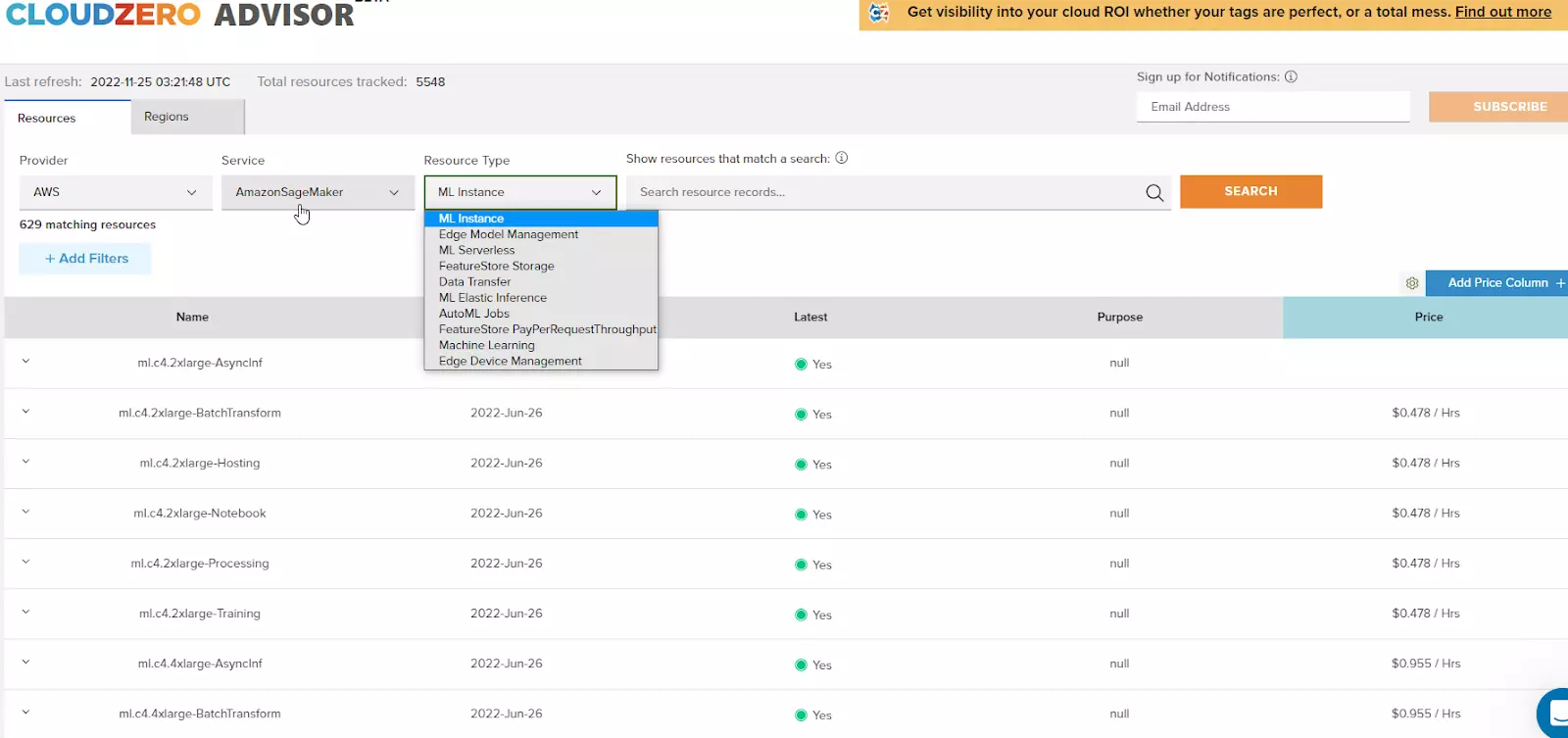Click $0.955 / Hrs price for ml.c4.4xlarge-AsyncInf
1568x738 pixels.
pos(1426,664)
